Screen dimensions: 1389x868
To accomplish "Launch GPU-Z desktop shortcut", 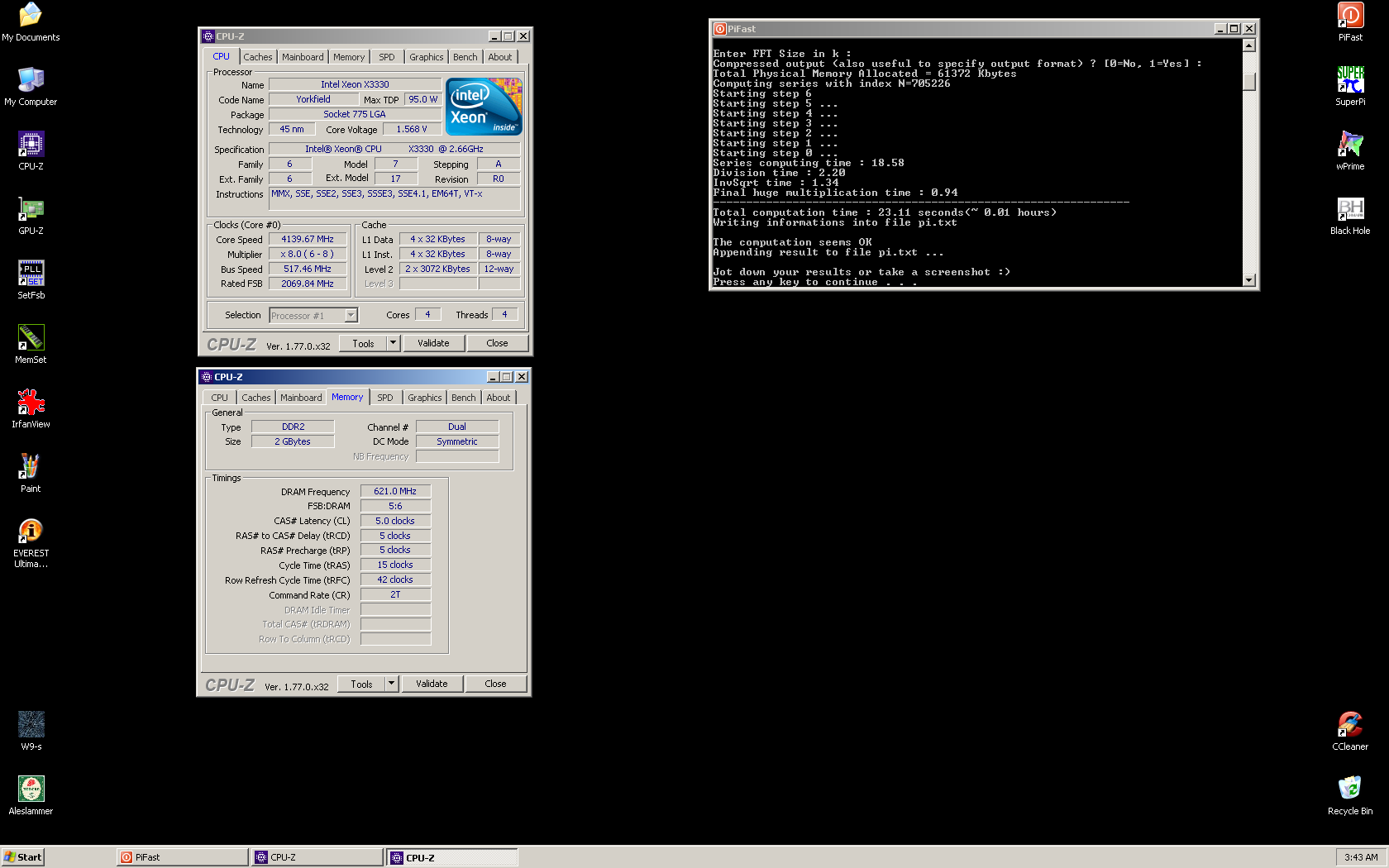I will tap(31, 215).
